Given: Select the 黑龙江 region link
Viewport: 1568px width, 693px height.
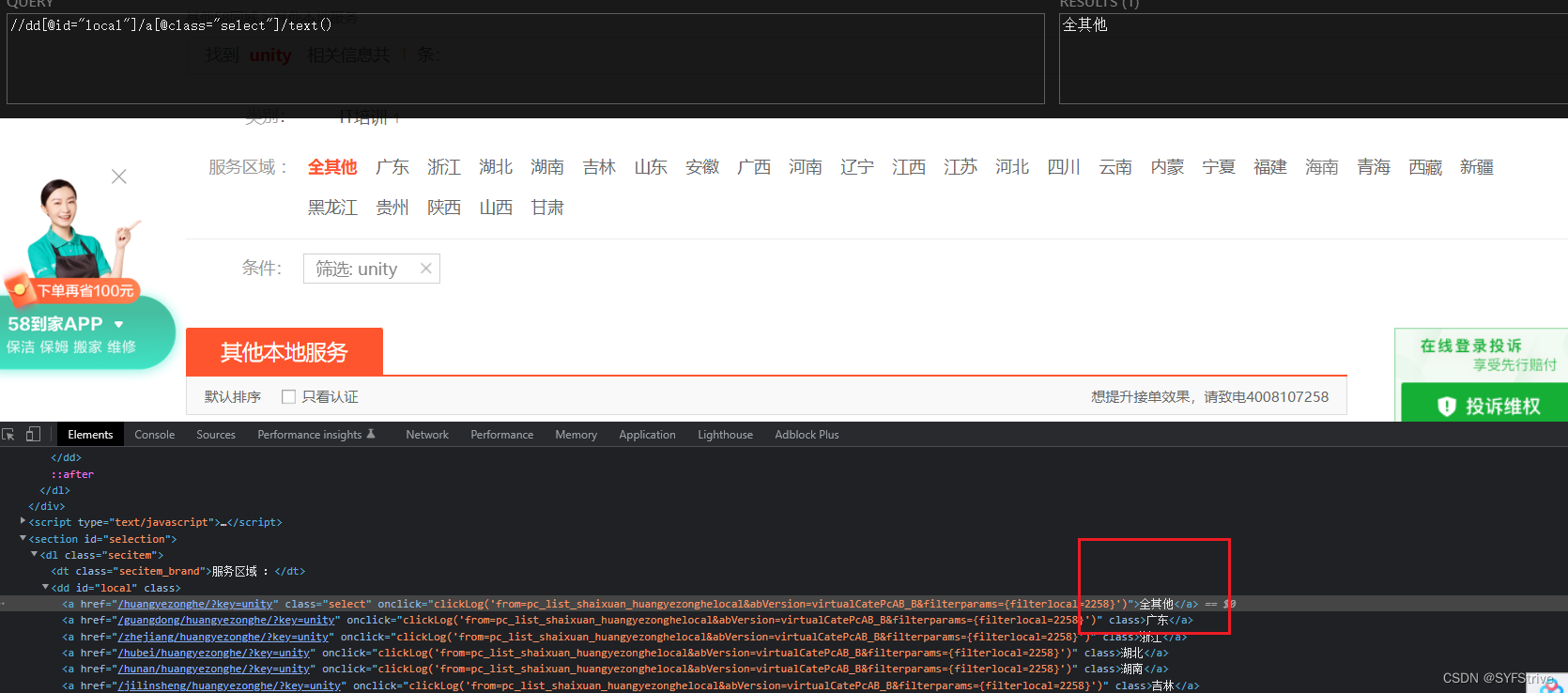Looking at the screenshot, I should point(332,208).
